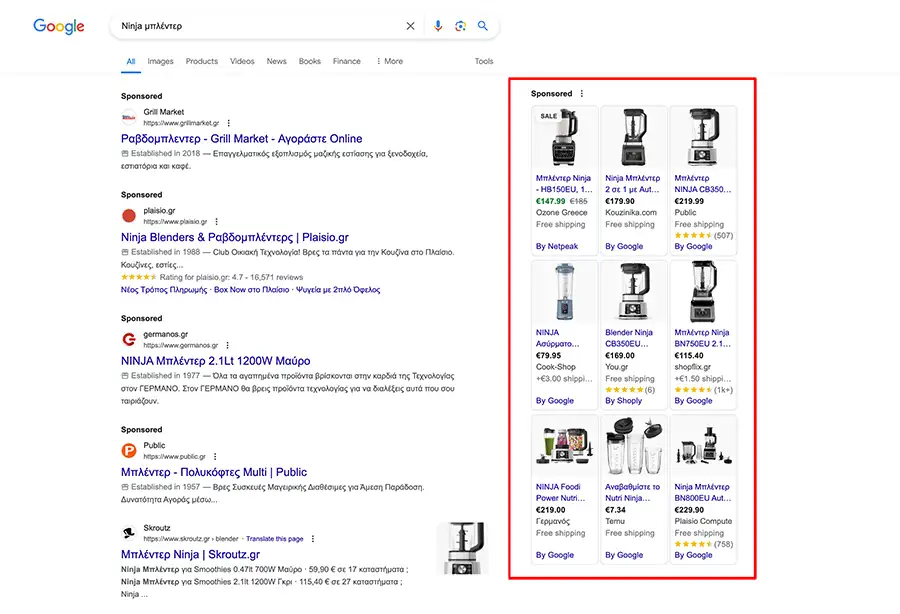Screen dimensions: 900x614
Task: Click Skroutz result blender thumbnail
Action: pyautogui.click(x=463, y=548)
